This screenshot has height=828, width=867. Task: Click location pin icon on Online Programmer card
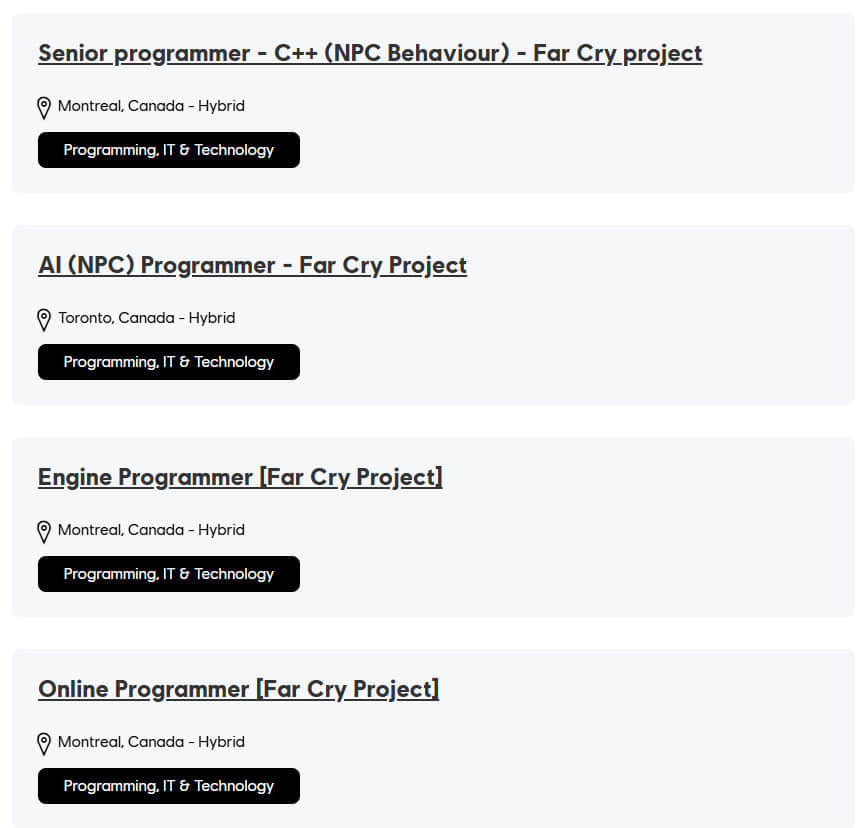44,743
